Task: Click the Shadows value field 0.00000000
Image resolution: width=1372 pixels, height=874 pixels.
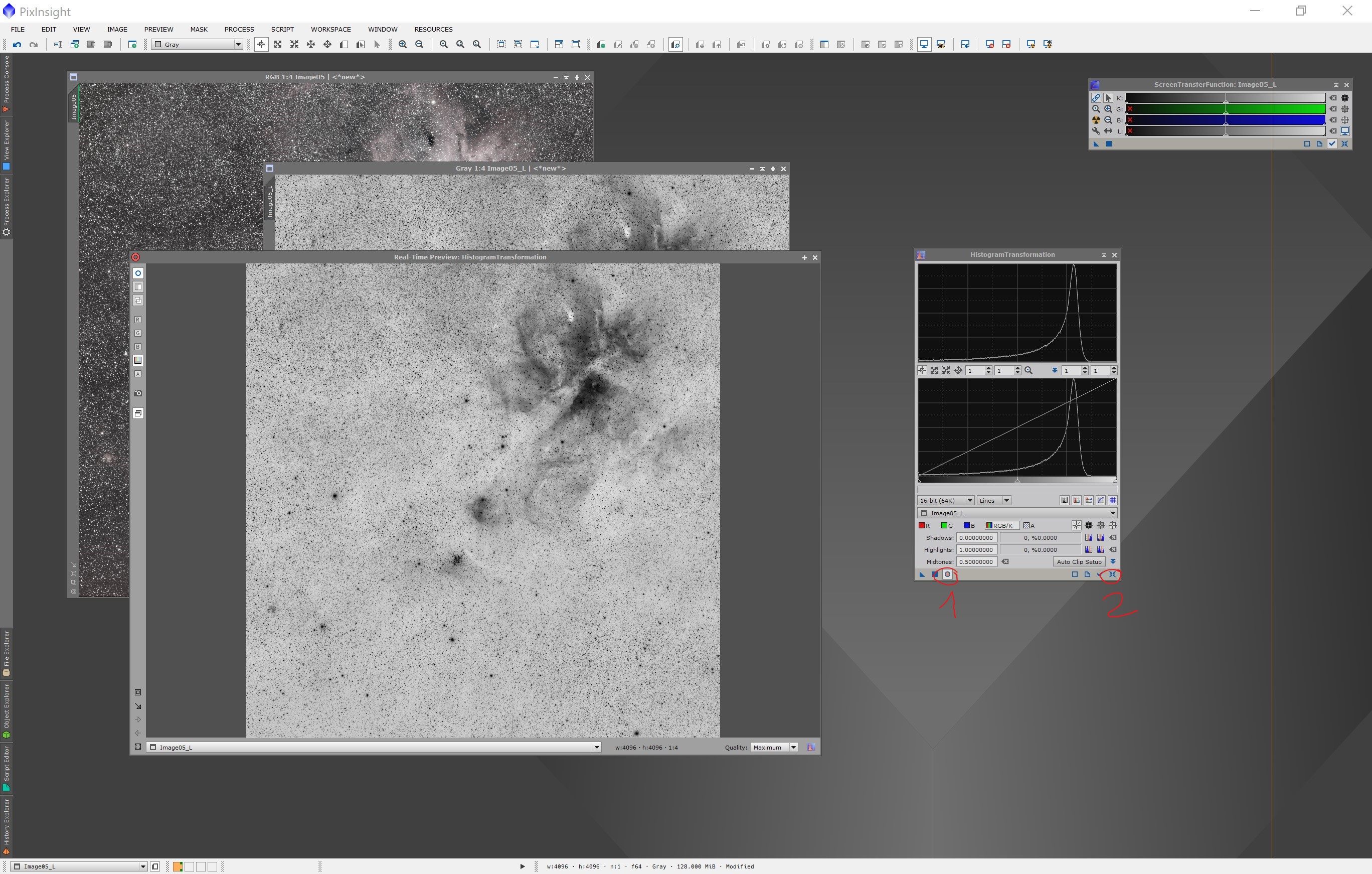Action: (977, 538)
